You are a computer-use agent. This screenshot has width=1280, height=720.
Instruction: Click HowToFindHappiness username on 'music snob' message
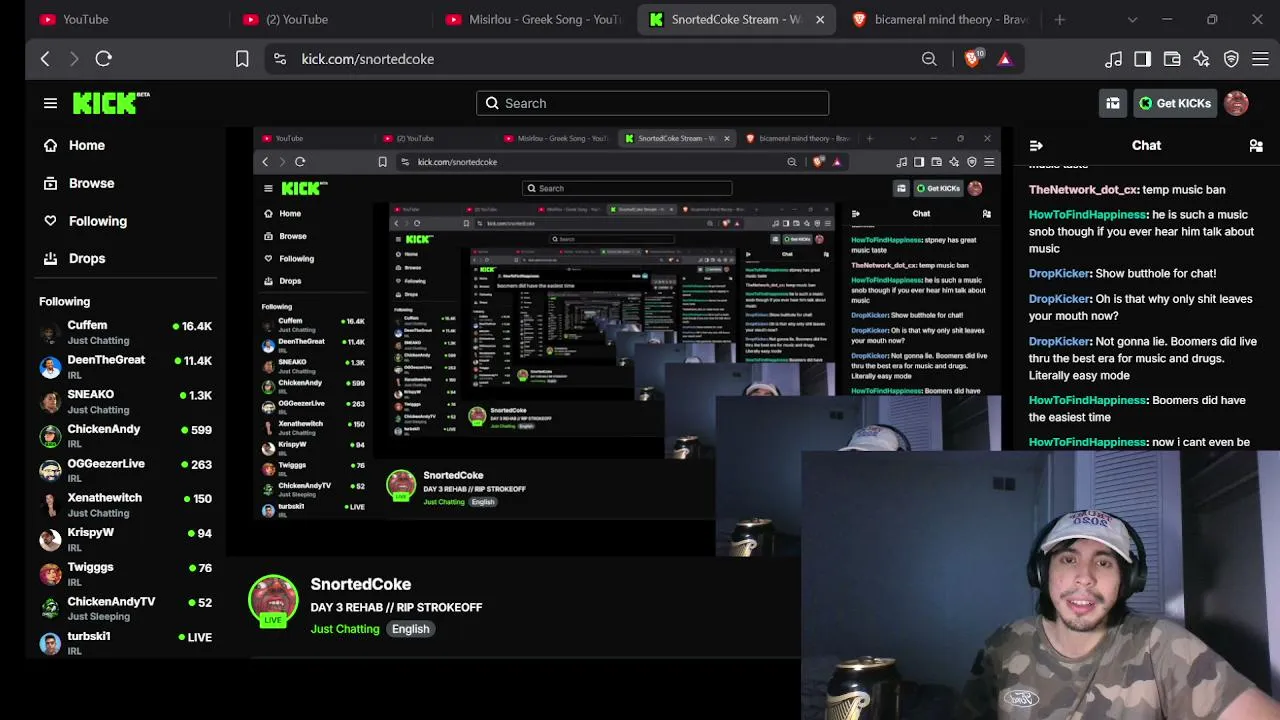click(1087, 215)
